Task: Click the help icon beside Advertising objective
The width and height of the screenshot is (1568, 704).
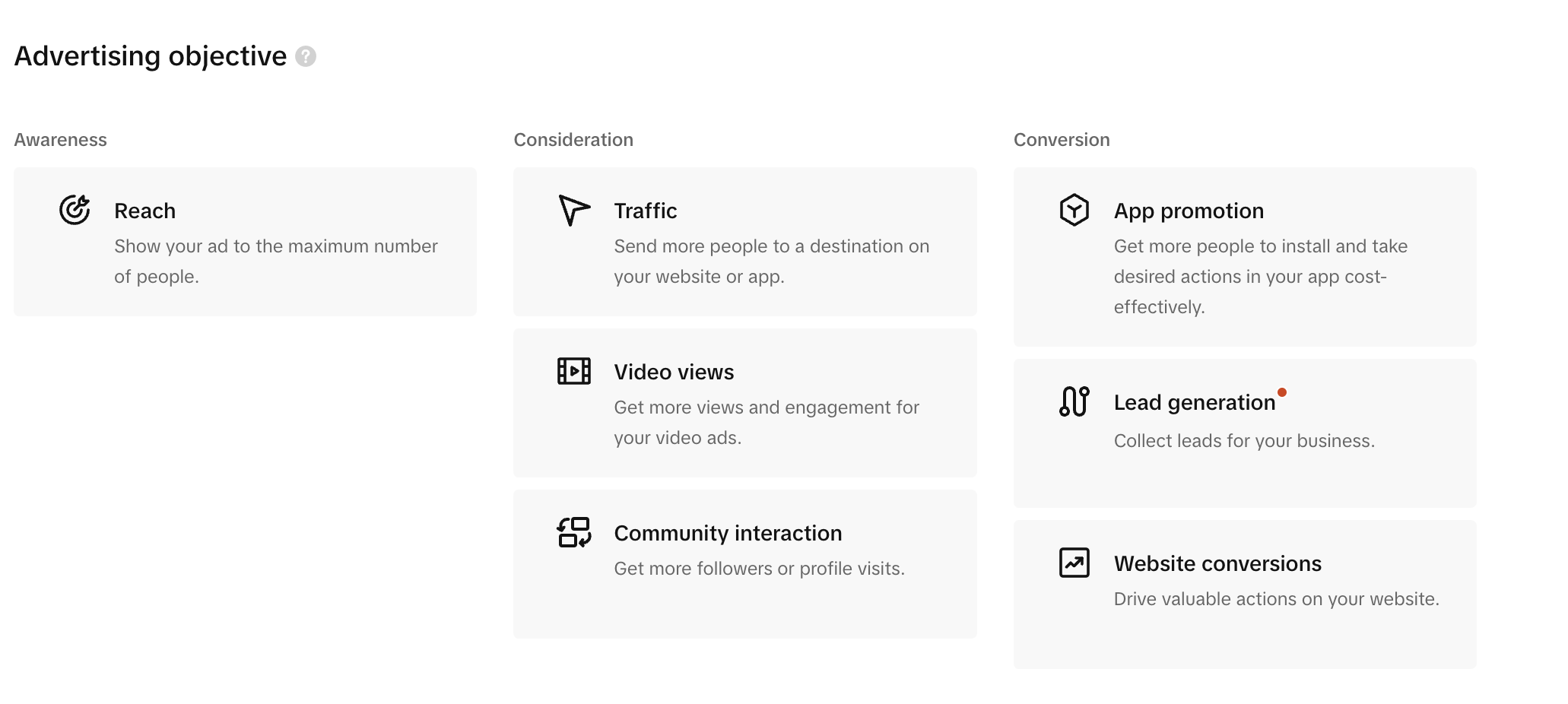Action: [306, 56]
